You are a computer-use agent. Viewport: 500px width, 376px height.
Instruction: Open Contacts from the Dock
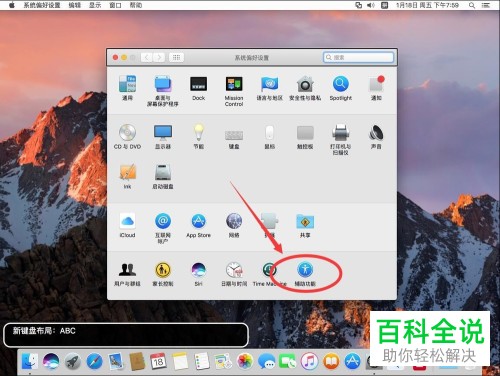pyautogui.click(x=137, y=361)
